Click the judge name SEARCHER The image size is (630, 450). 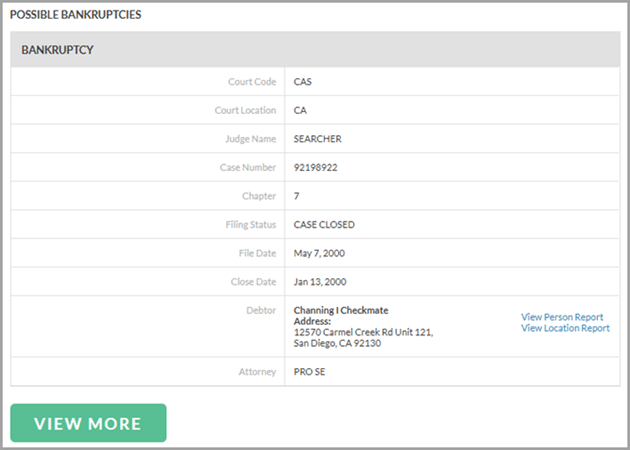318,139
